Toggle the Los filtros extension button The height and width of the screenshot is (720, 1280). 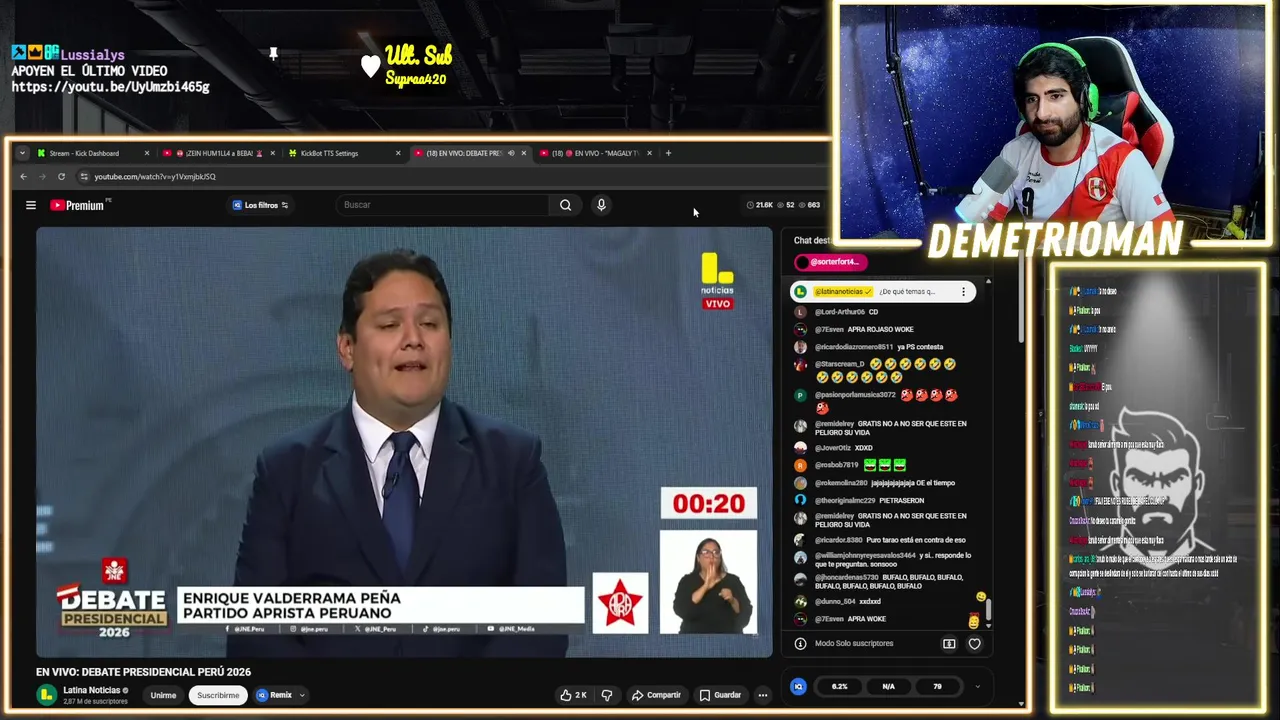[x=260, y=205]
